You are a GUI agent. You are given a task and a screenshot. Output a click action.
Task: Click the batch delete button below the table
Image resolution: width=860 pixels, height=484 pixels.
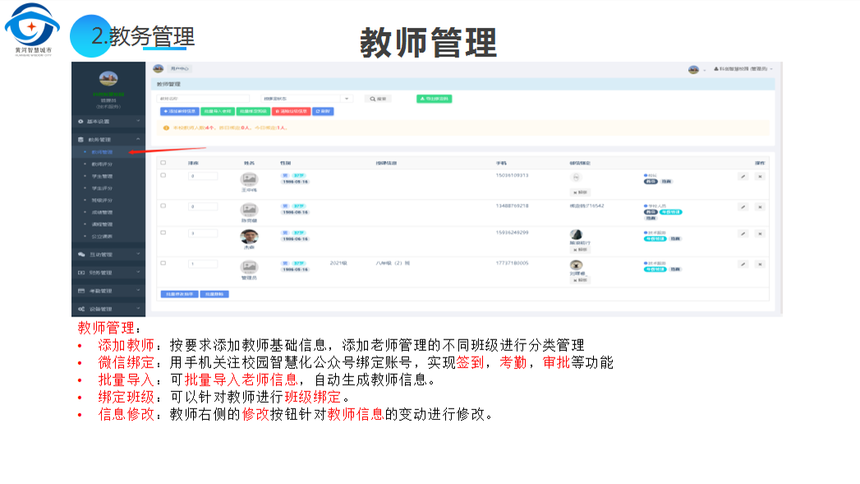tap(214, 294)
